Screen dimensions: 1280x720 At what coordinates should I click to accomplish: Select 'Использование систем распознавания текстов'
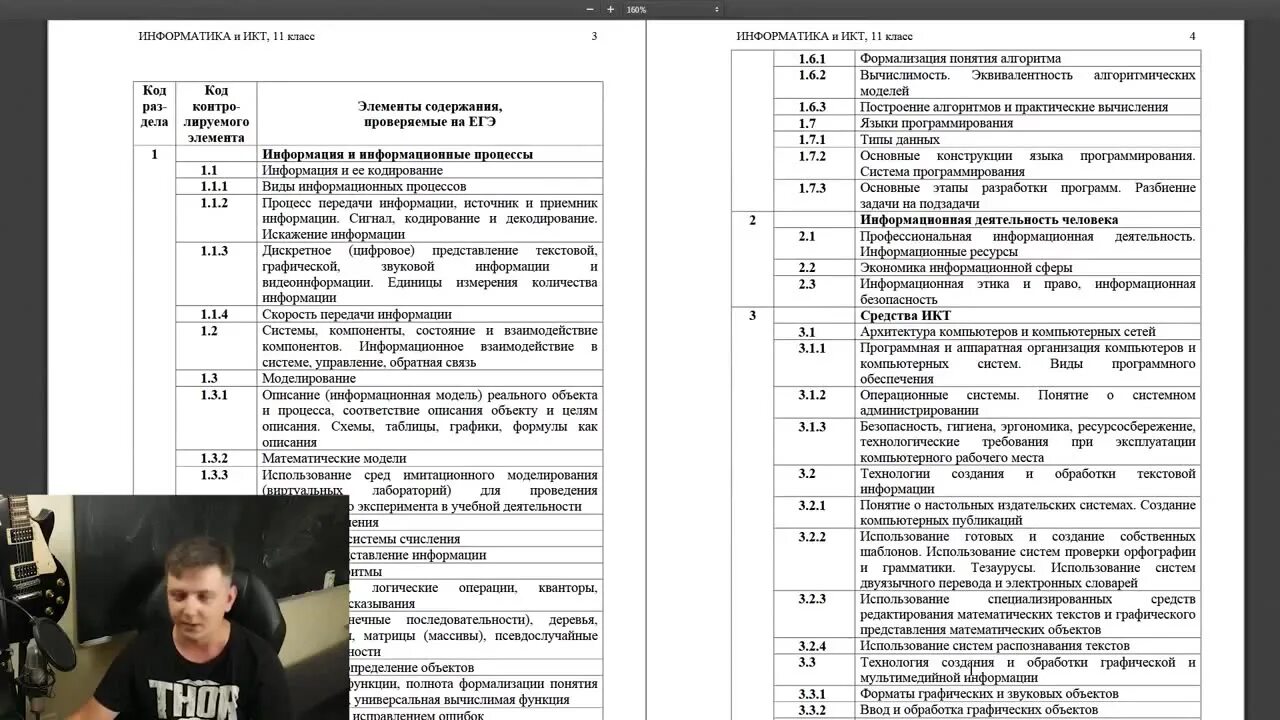tap(995, 646)
